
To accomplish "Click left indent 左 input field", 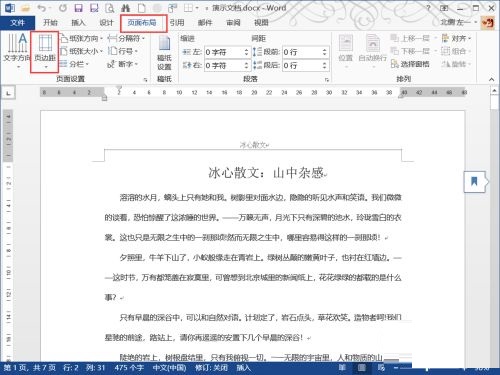I will point(224,52).
